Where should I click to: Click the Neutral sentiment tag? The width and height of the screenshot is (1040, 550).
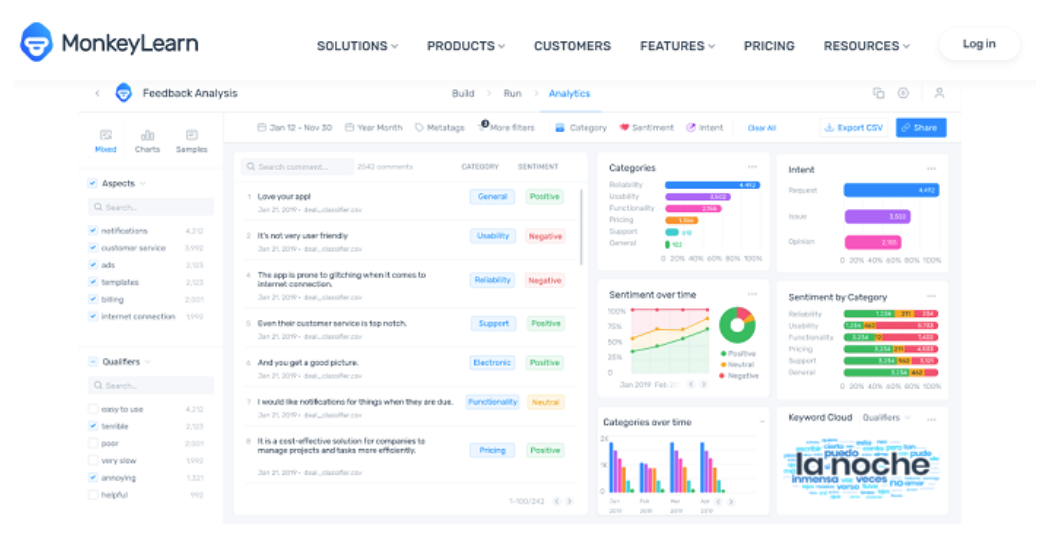[x=545, y=402]
